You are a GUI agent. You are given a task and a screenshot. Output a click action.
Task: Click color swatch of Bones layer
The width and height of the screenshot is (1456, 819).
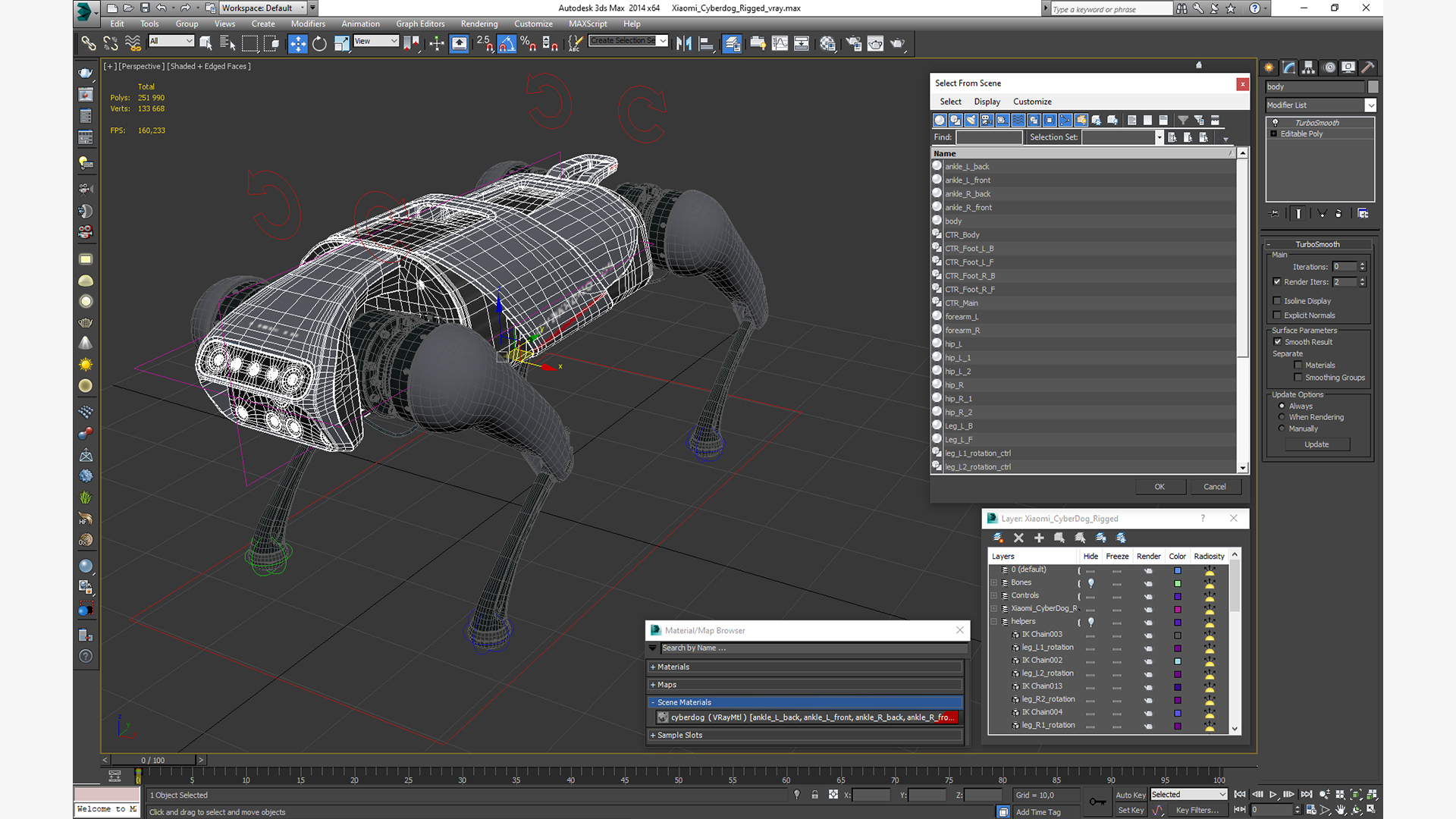pyautogui.click(x=1178, y=583)
